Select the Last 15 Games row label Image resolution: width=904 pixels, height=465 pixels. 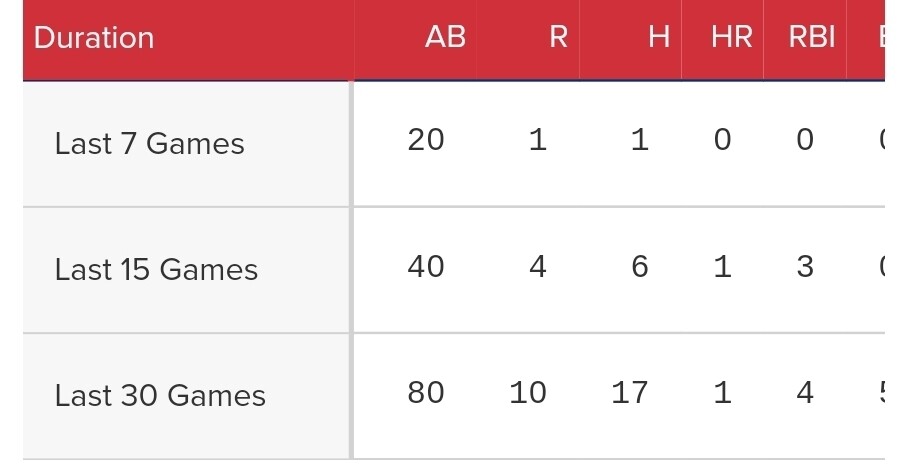tap(156, 269)
